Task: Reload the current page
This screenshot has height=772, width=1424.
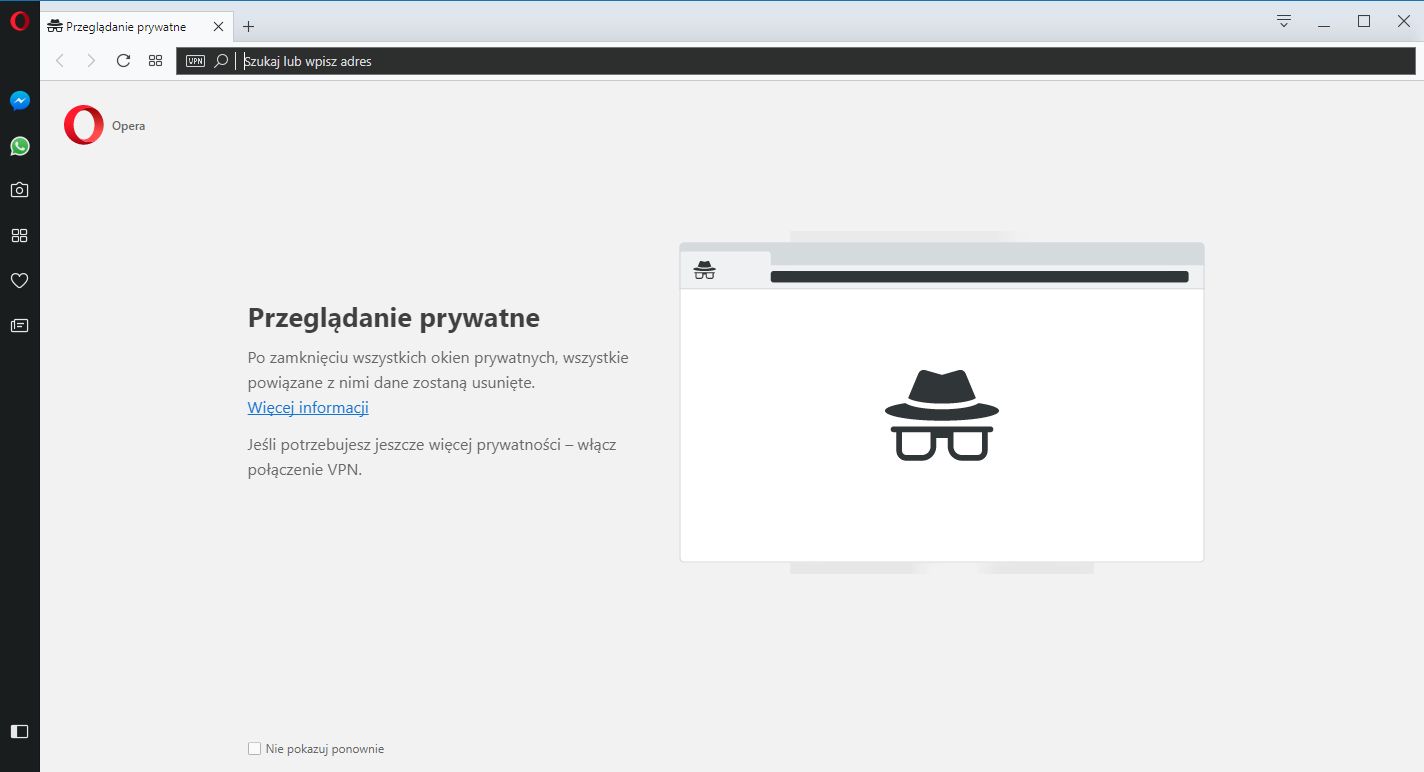Action: click(x=123, y=61)
